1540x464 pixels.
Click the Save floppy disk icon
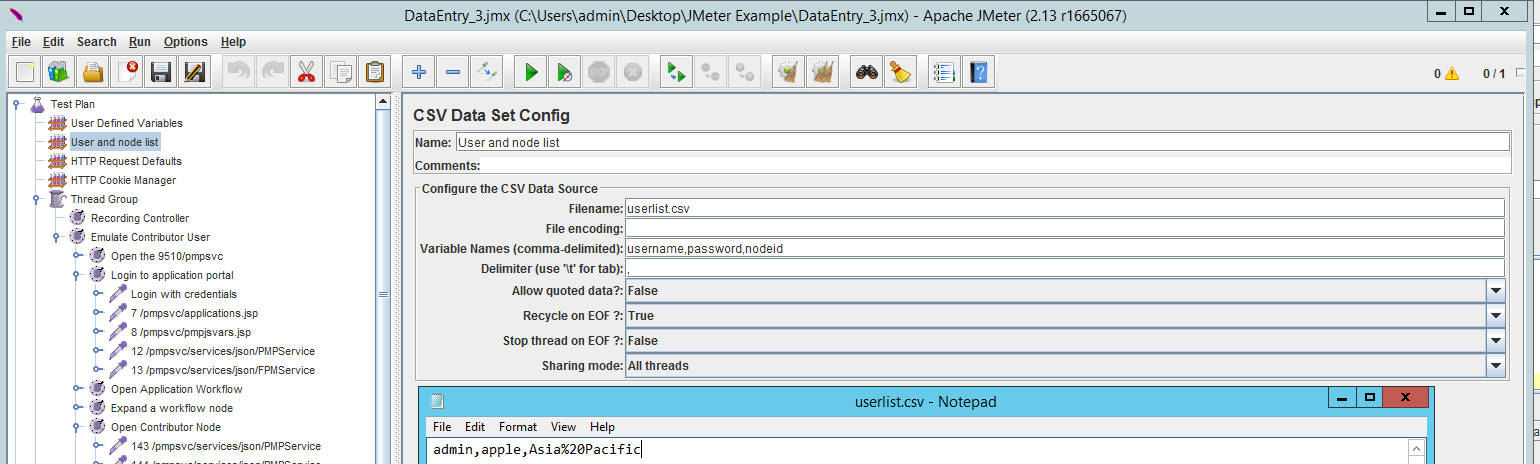(x=161, y=72)
